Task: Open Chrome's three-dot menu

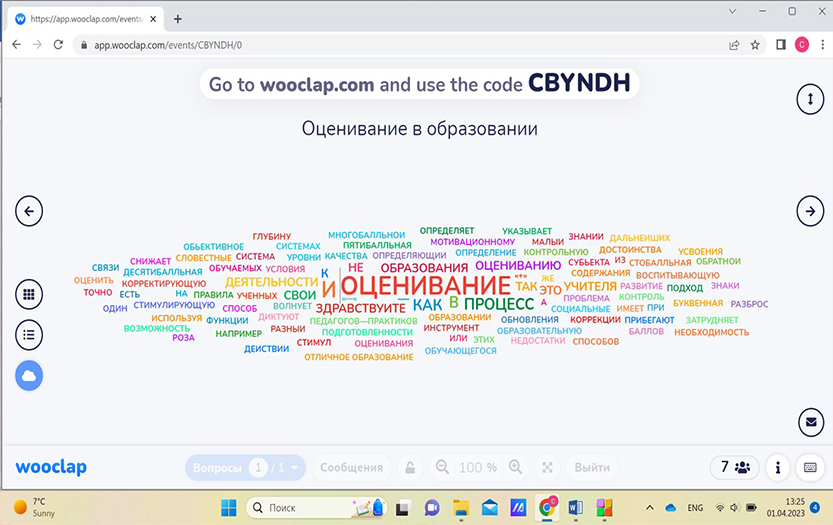Action: coord(820,45)
